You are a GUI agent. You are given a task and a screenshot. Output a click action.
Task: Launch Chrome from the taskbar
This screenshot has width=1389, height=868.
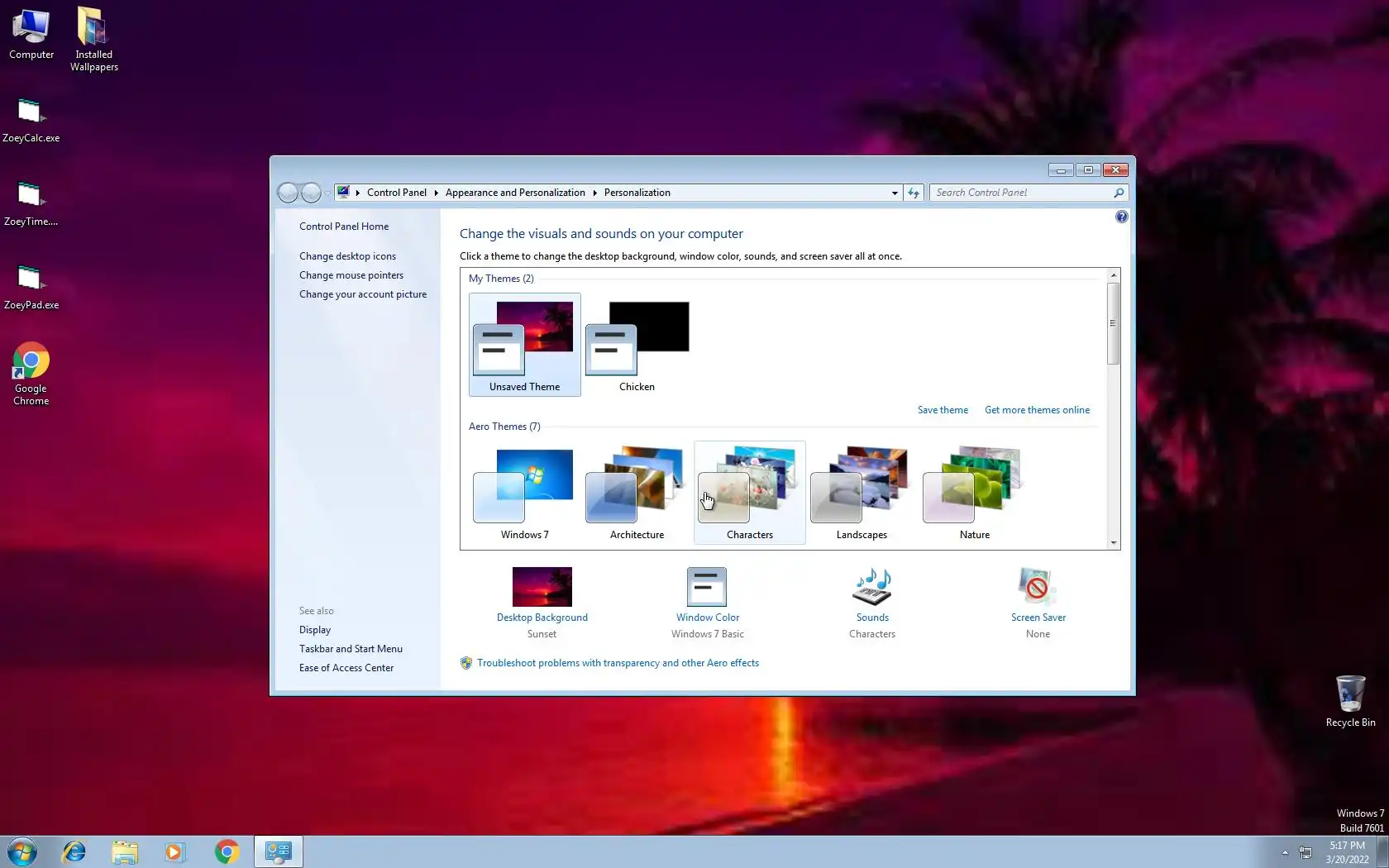(227, 851)
